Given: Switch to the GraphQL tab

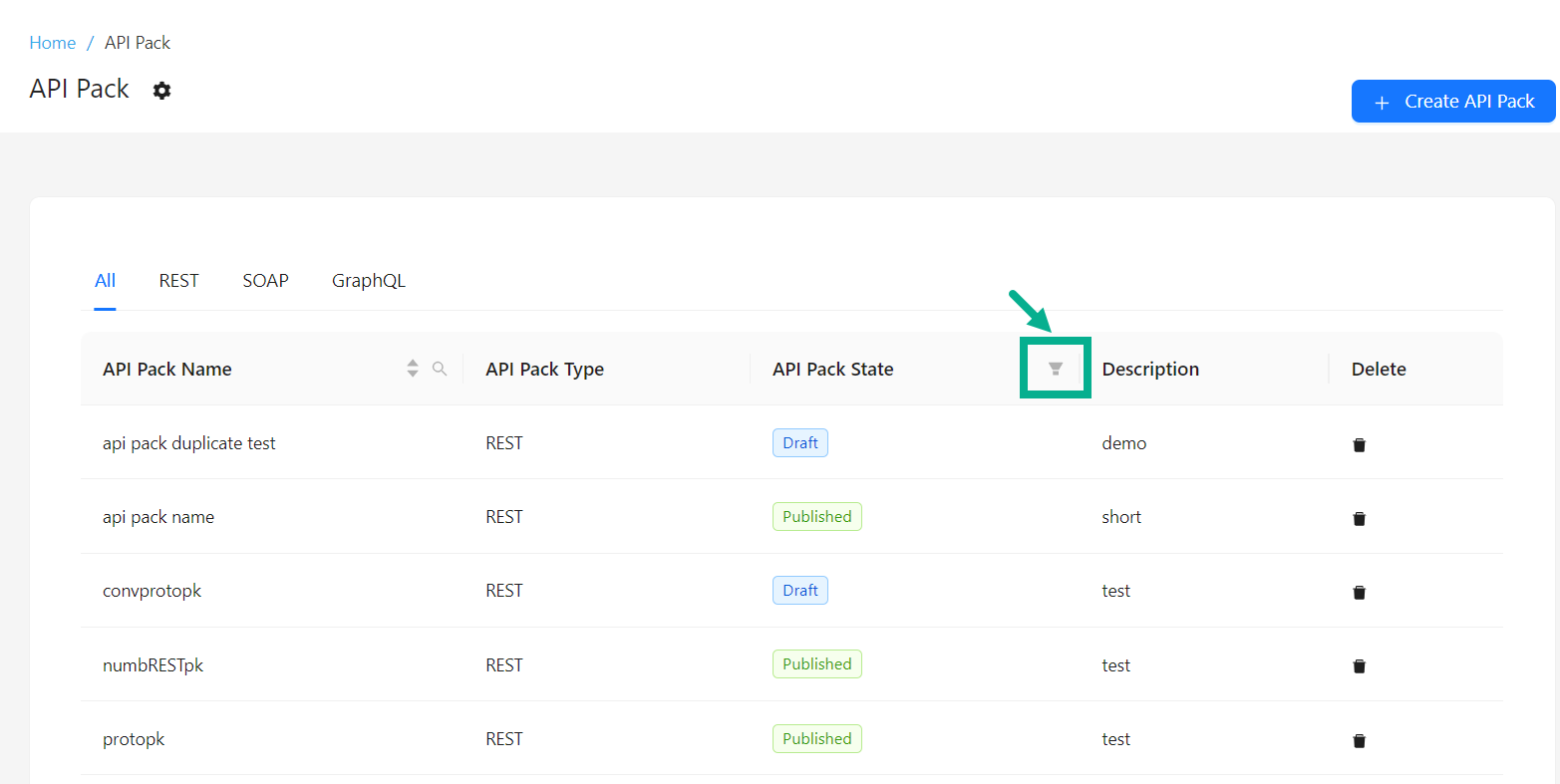Looking at the screenshot, I should click(368, 281).
